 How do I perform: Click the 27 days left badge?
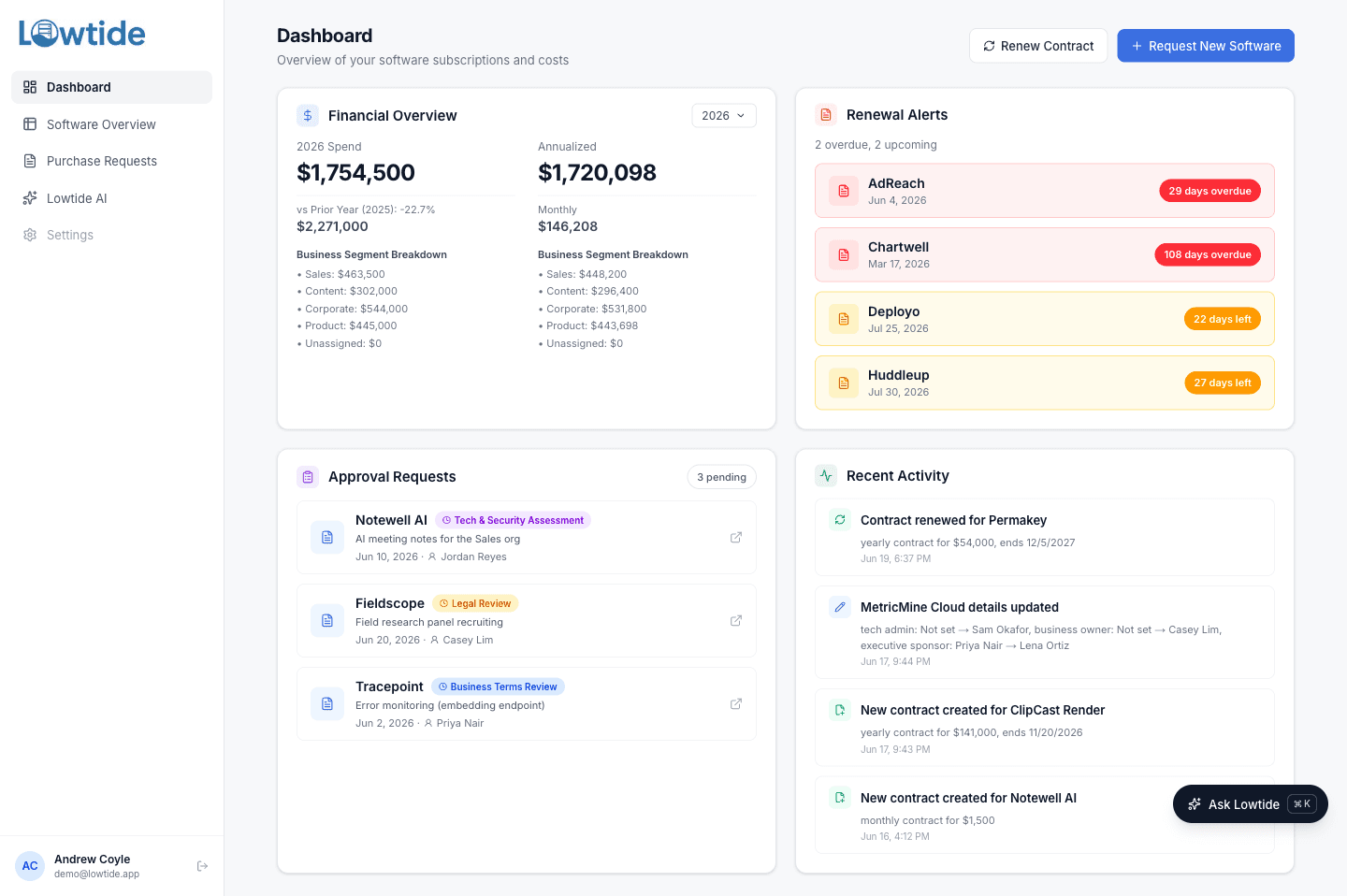click(x=1222, y=383)
